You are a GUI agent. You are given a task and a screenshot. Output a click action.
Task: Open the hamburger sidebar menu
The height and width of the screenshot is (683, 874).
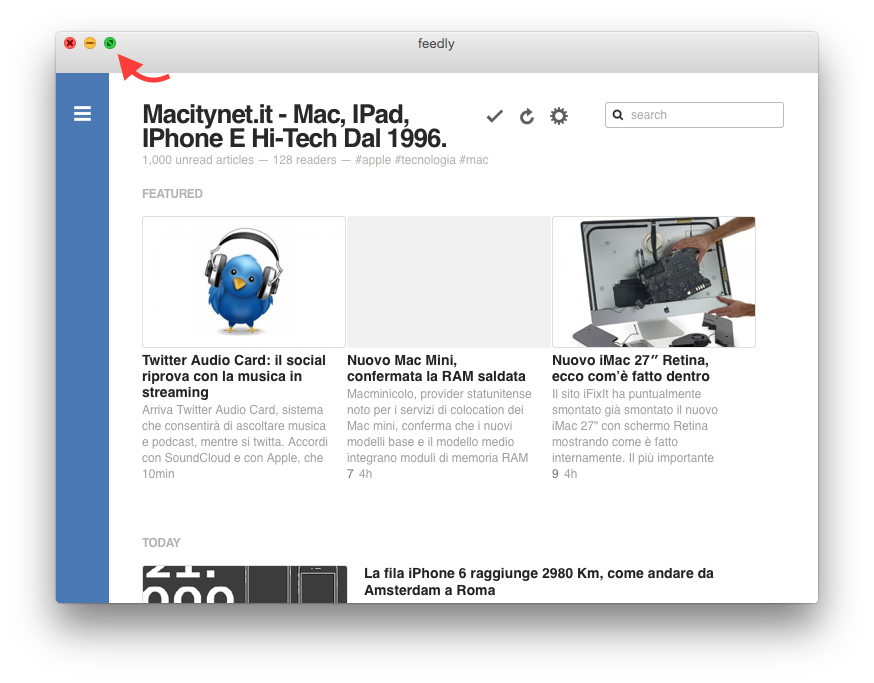coord(82,114)
